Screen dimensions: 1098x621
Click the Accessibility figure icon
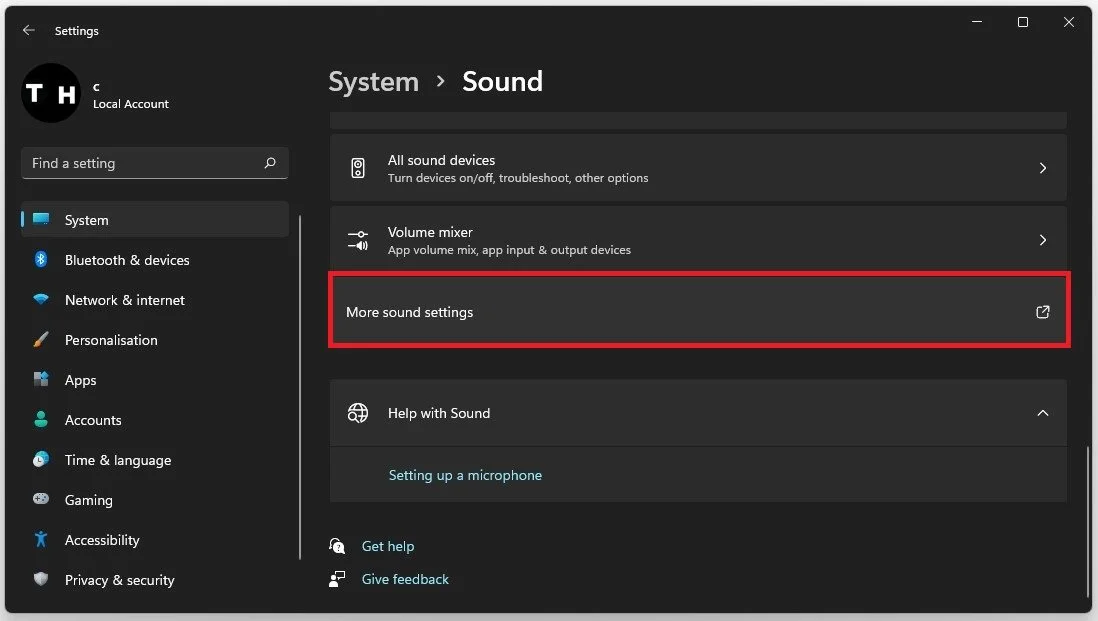[x=41, y=540]
